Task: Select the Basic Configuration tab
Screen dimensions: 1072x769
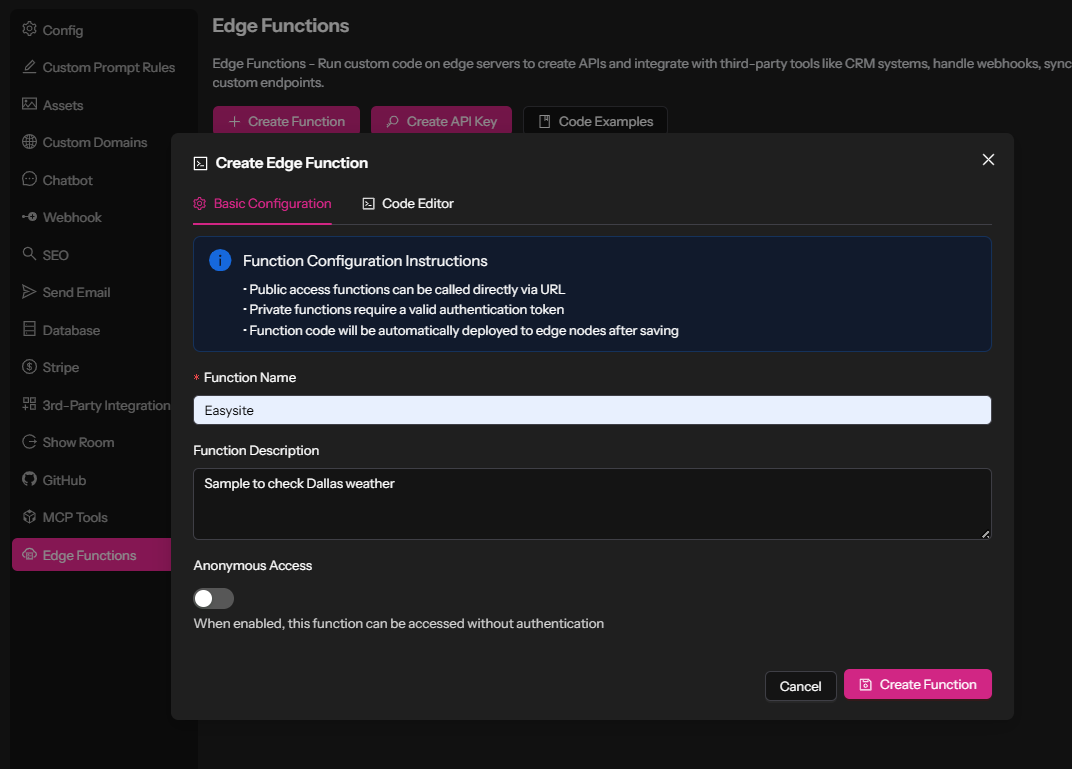Action: click(x=262, y=203)
